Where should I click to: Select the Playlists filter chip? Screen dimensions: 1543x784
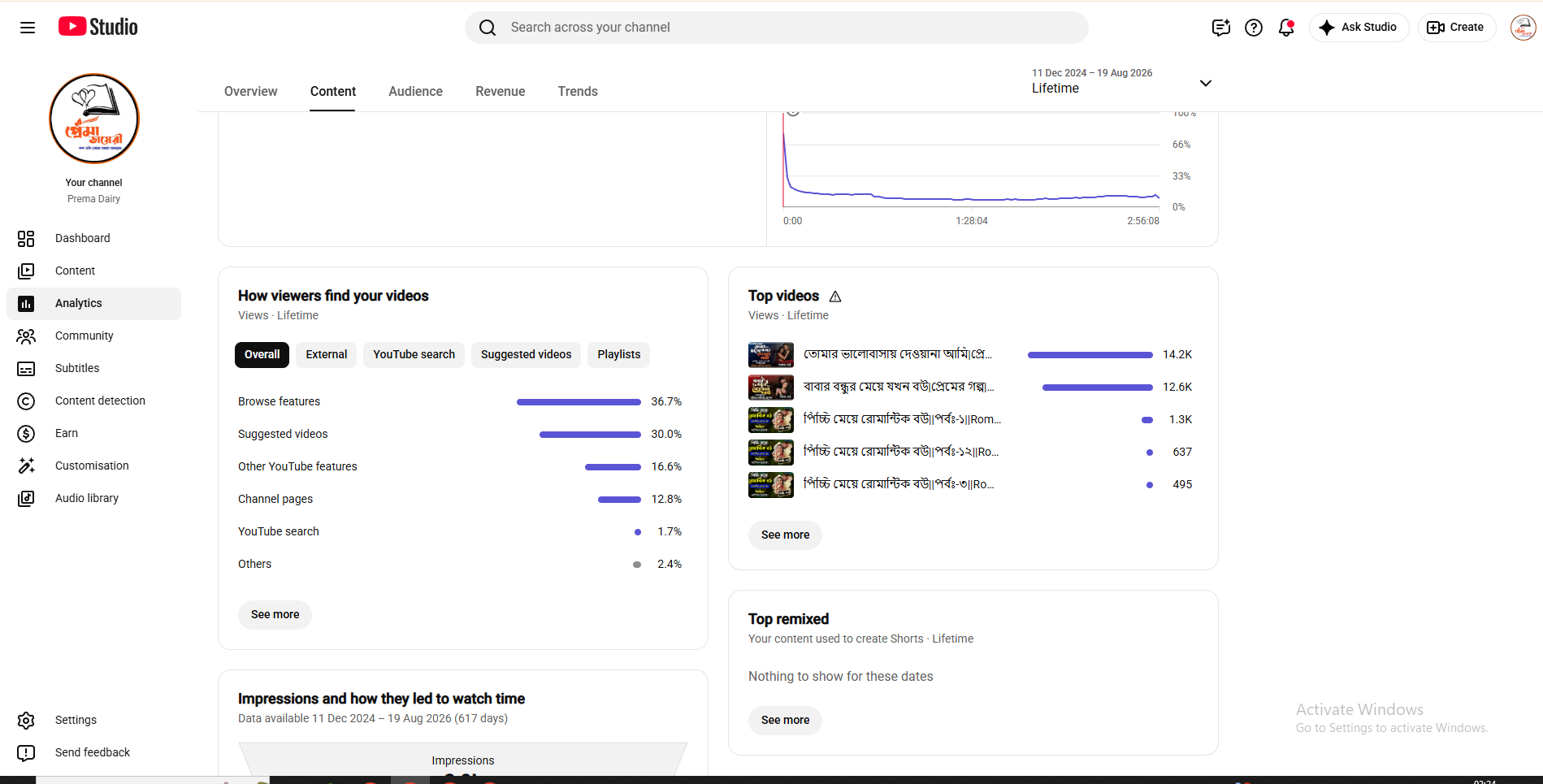pos(619,354)
